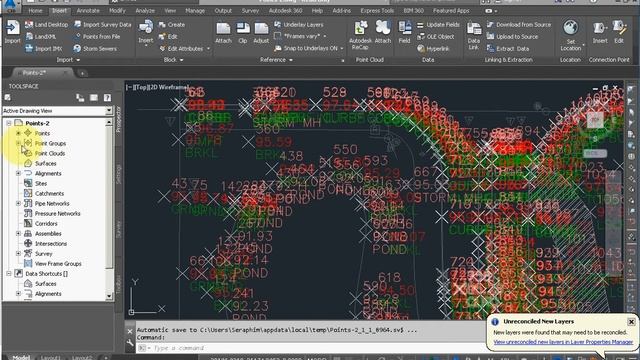Expand the Points tree node
This screenshot has width=640, height=360.
pos(18,133)
